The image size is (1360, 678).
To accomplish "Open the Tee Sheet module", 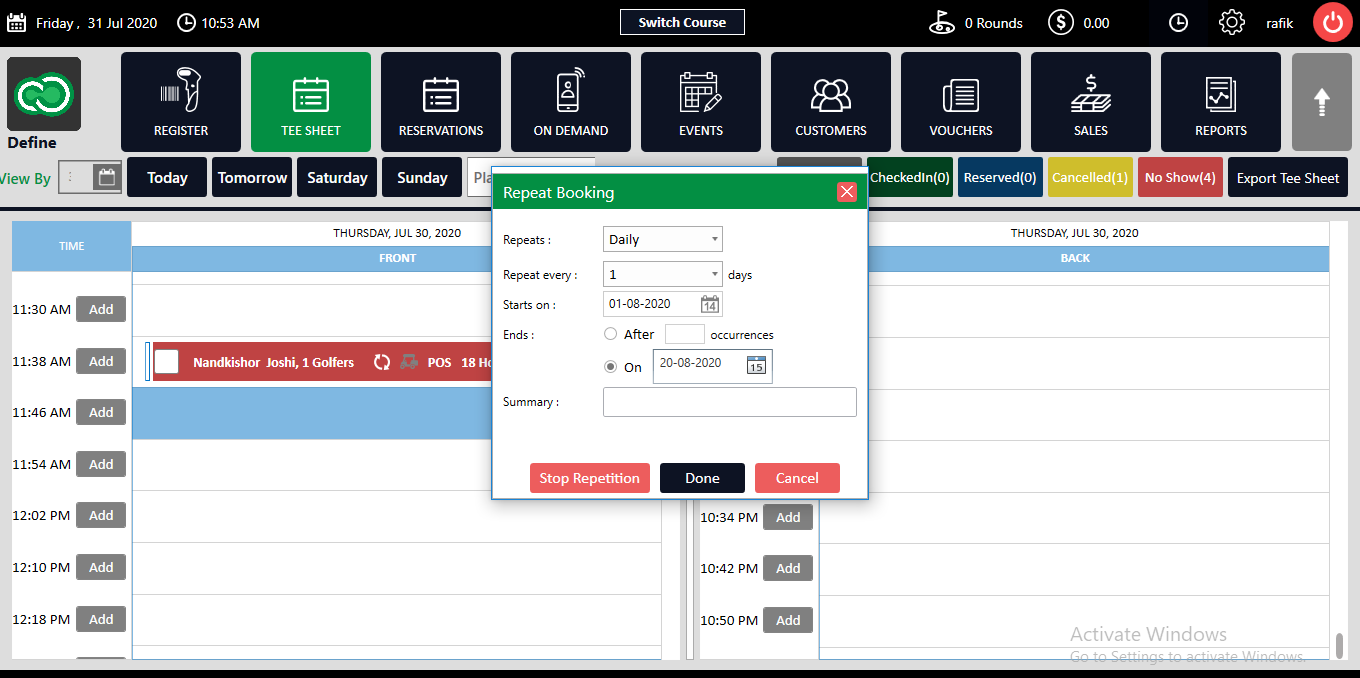I will (311, 102).
